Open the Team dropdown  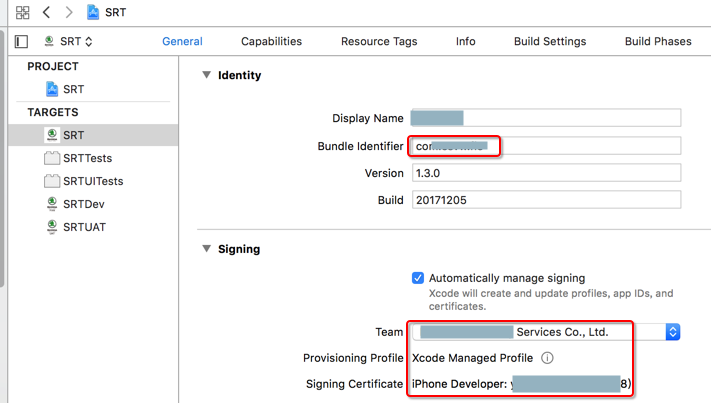coord(673,332)
